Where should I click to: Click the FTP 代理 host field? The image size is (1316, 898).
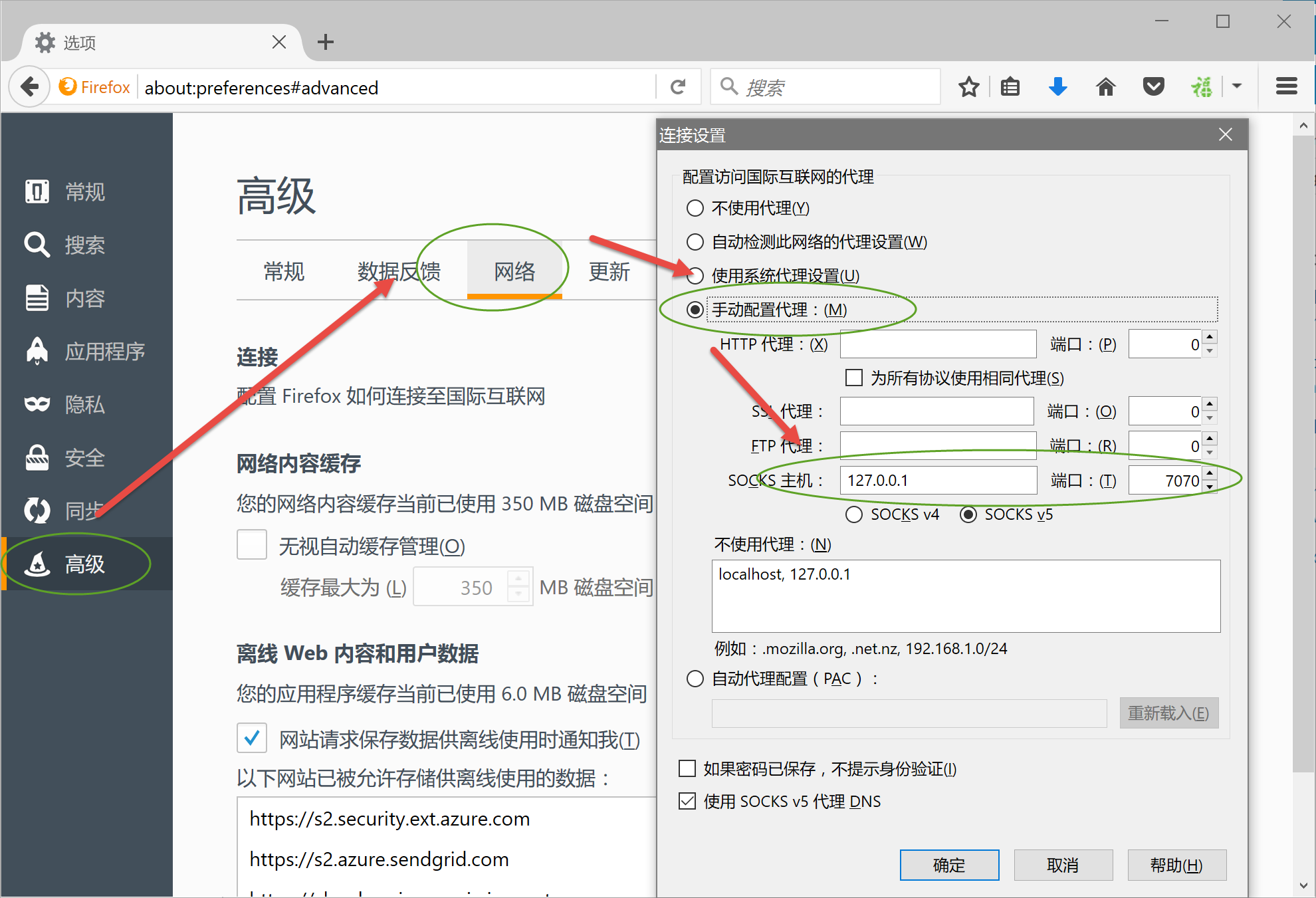(x=938, y=445)
